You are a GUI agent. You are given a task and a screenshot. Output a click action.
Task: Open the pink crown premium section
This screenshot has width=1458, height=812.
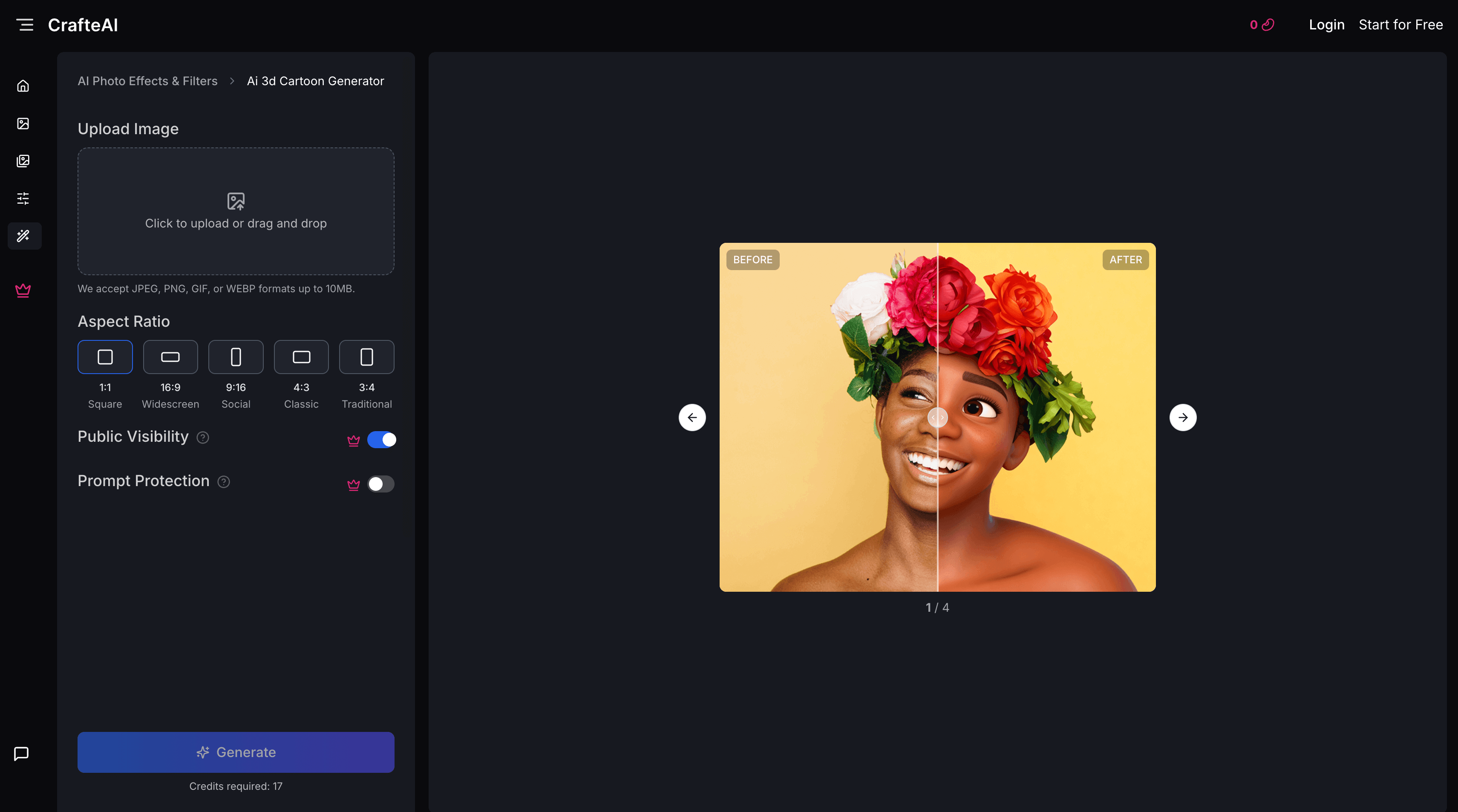point(23,290)
